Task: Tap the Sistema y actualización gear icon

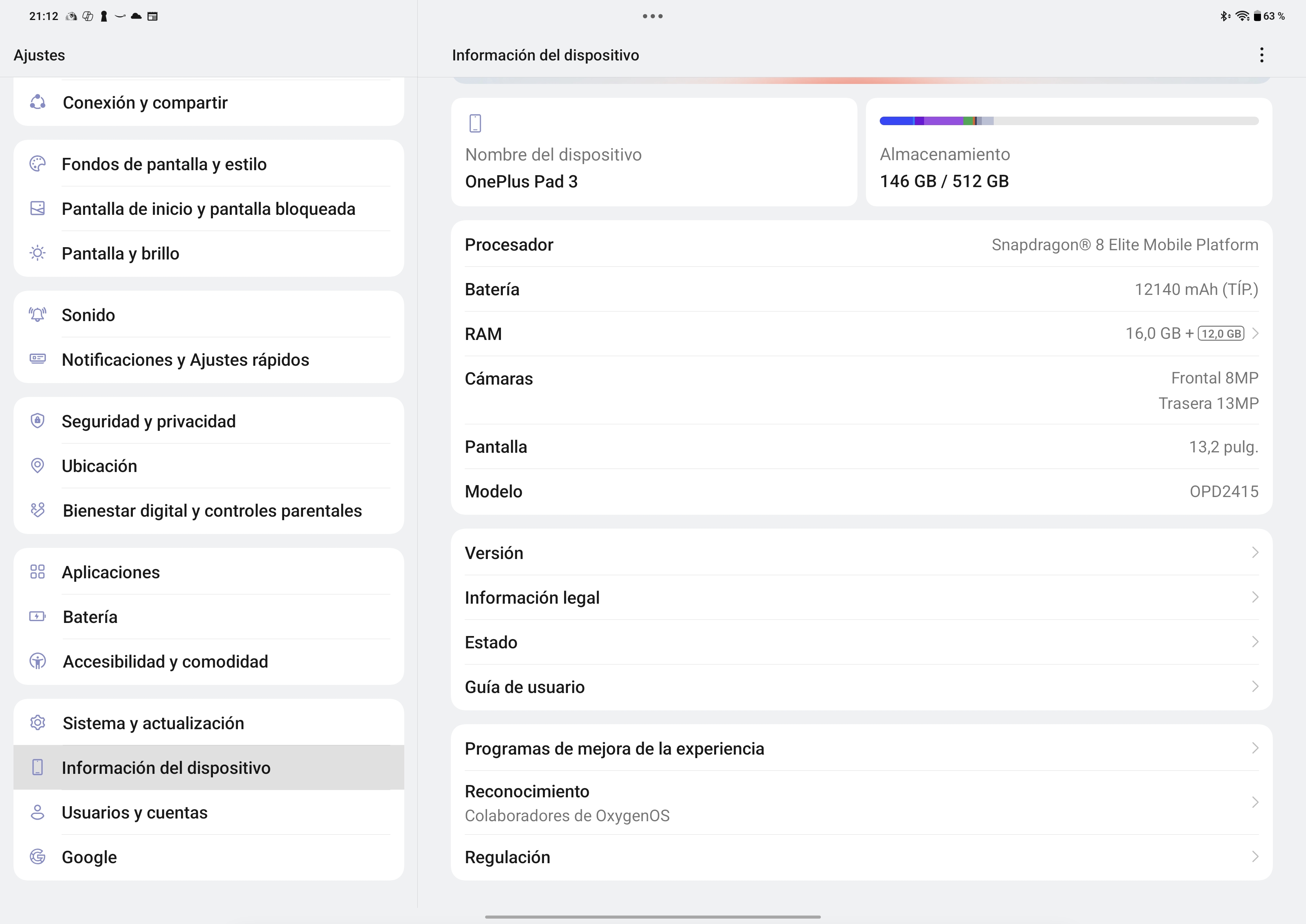Action: click(38, 723)
